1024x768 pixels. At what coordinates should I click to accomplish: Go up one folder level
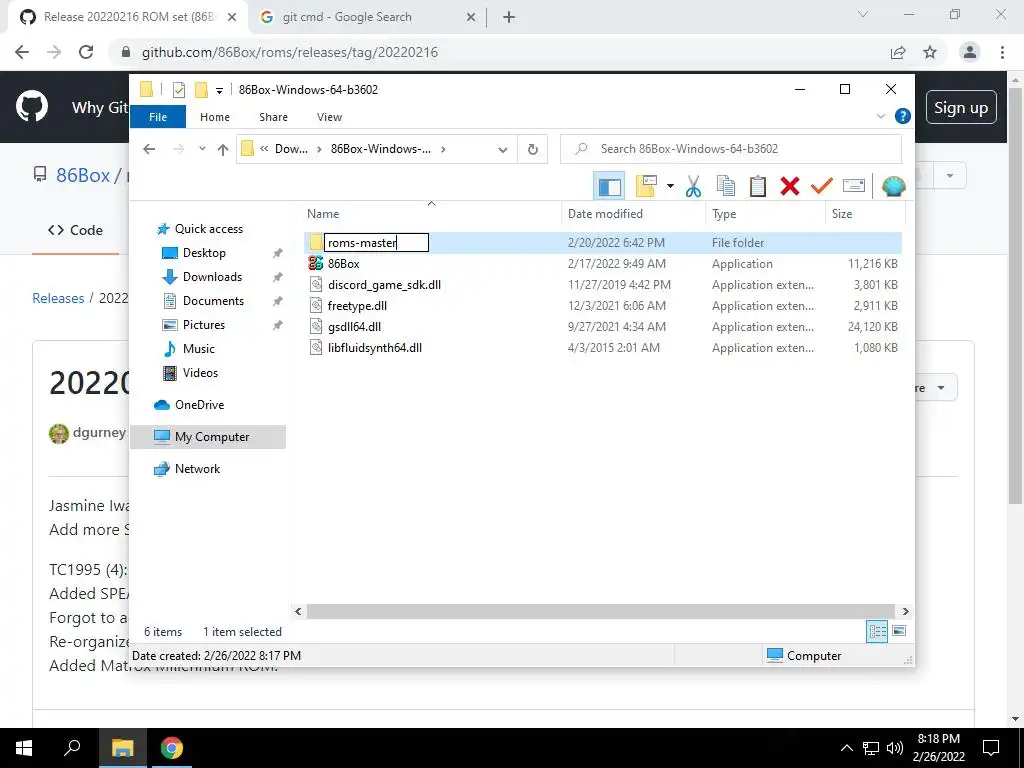pos(223,150)
